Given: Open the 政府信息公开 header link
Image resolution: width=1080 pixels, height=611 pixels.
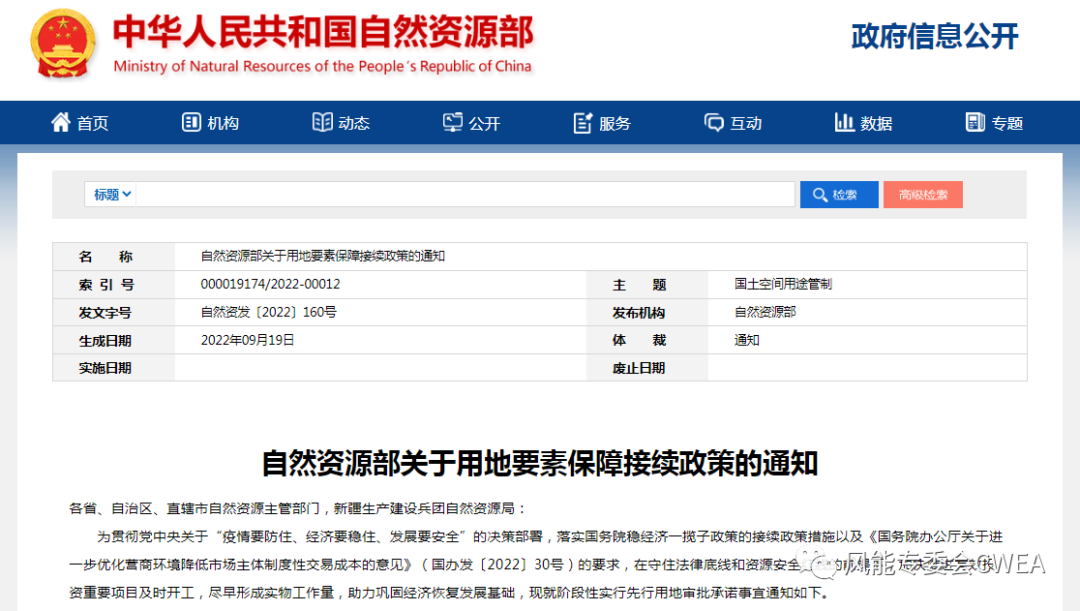Looking at the screenshot, I should click(934, 37).
